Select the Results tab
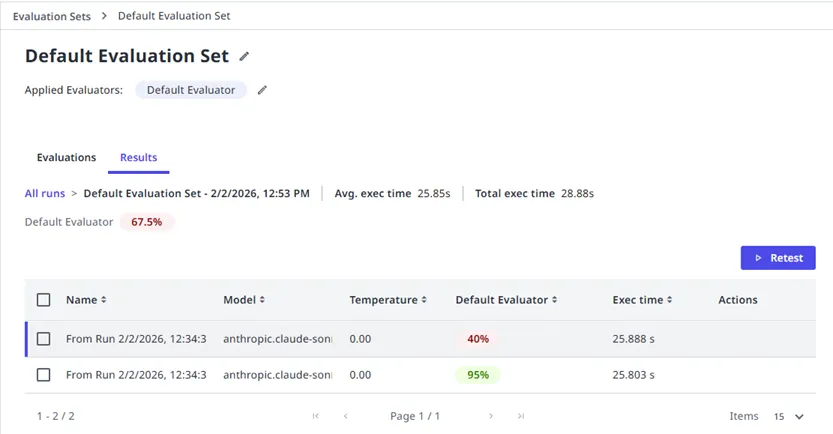The width and height of the screenshot is (833, 434). tap(138, 158)
